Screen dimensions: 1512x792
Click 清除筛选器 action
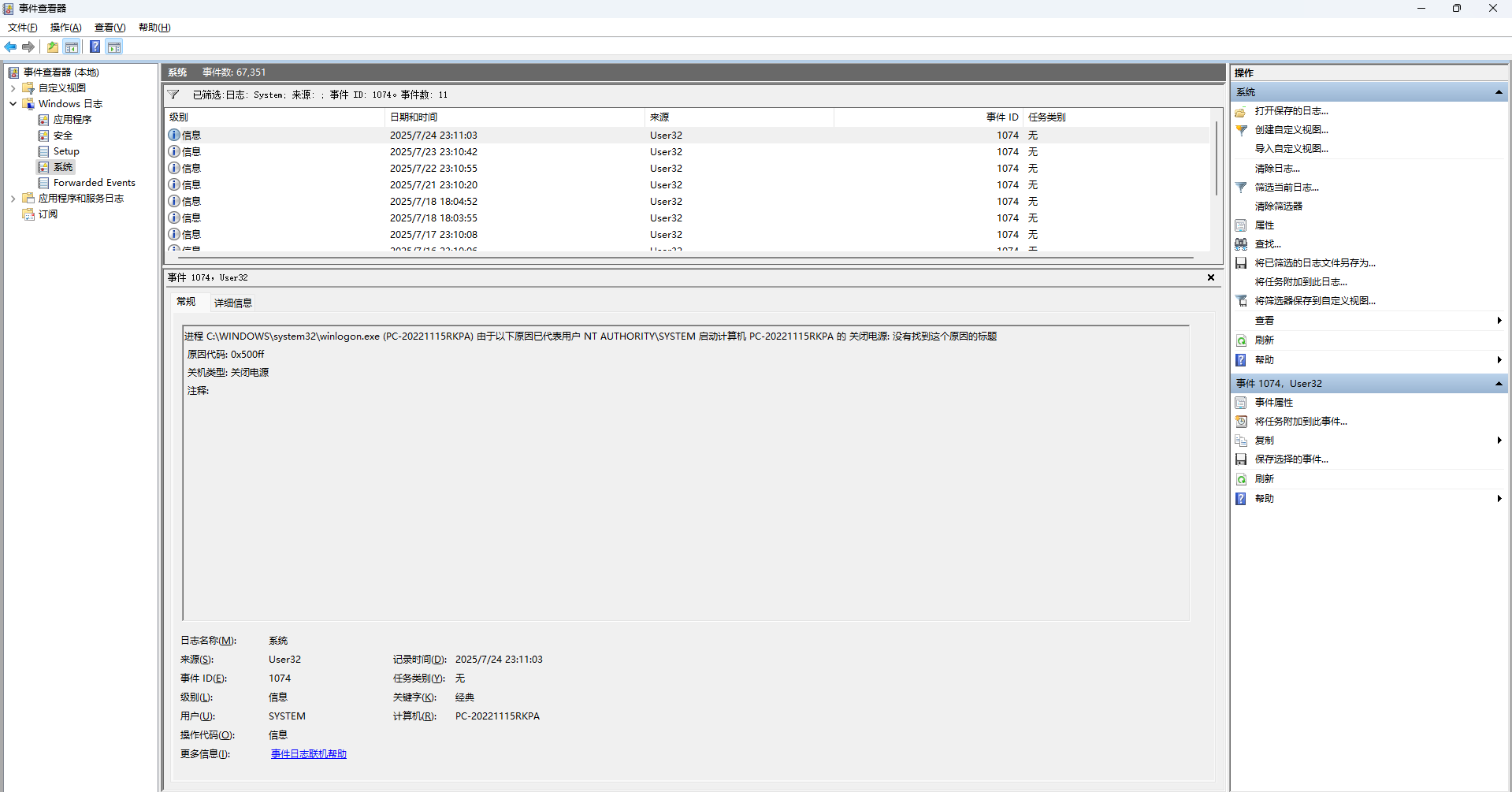[1279, 206]
